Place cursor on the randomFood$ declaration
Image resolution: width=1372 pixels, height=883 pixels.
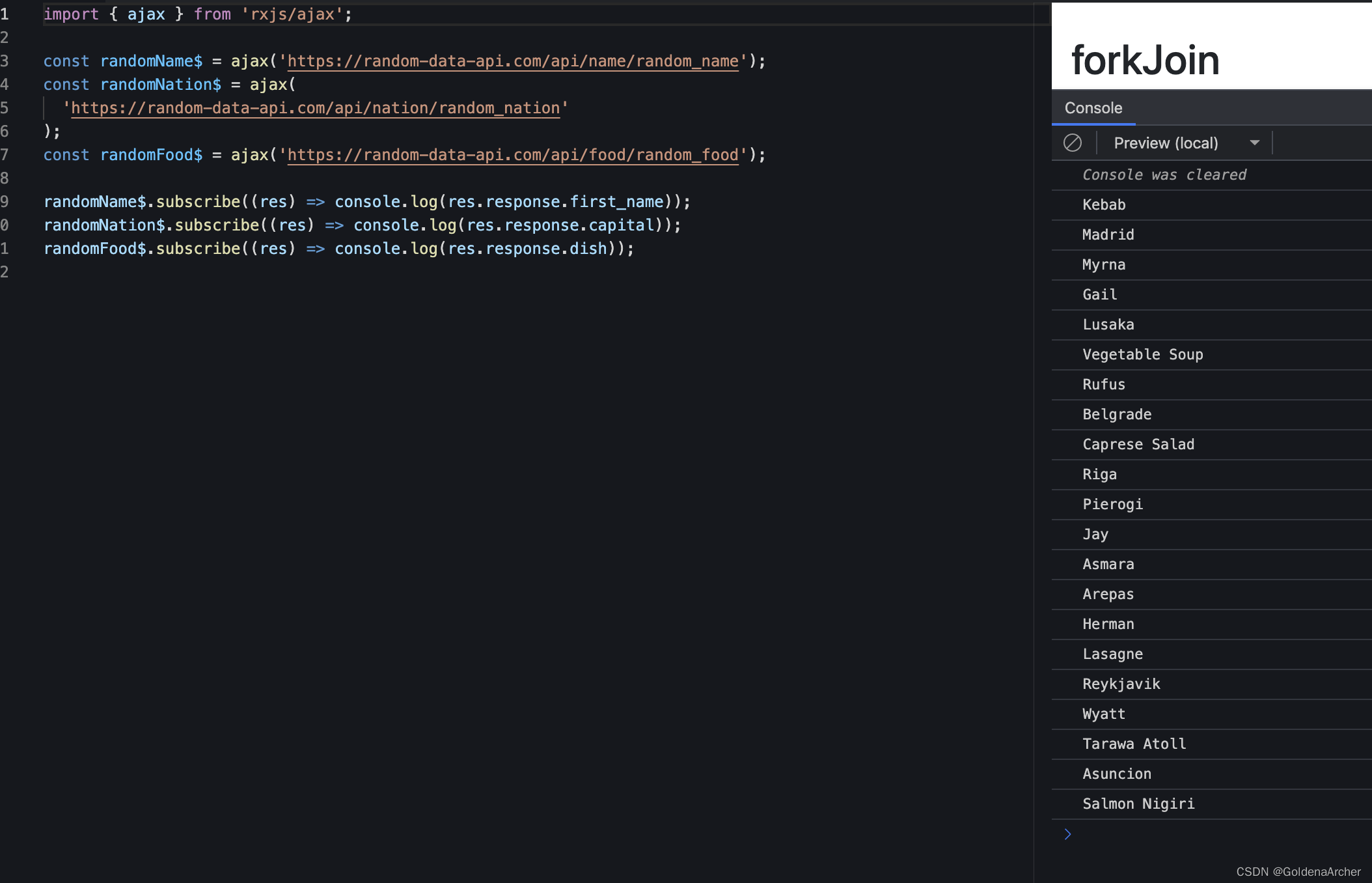point(151,155)
